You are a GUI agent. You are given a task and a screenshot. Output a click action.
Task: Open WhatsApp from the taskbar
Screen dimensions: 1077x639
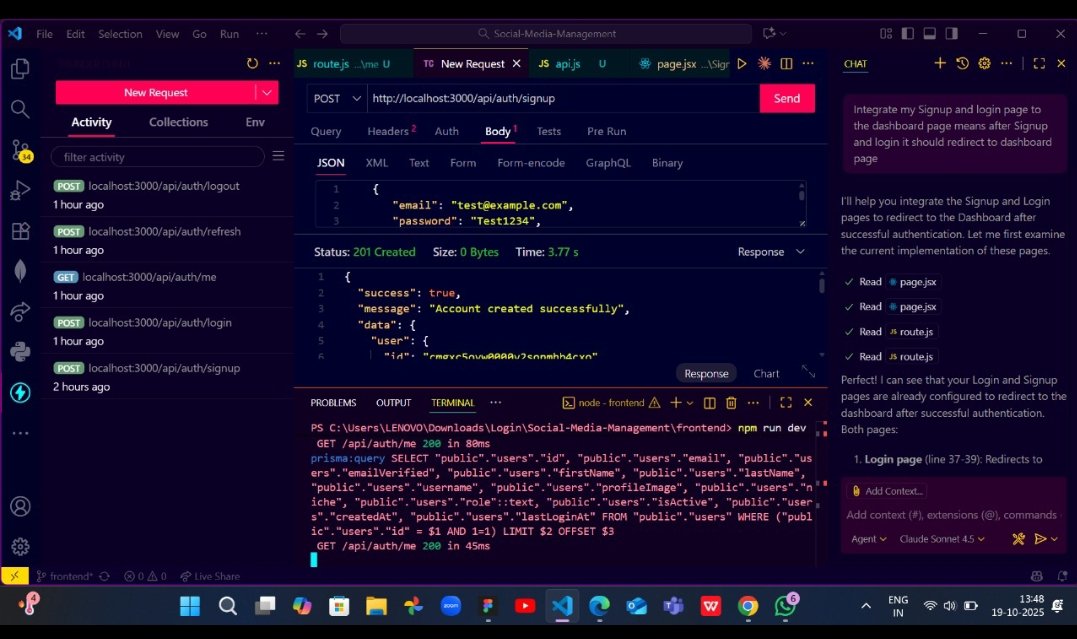tap(786, 605)
